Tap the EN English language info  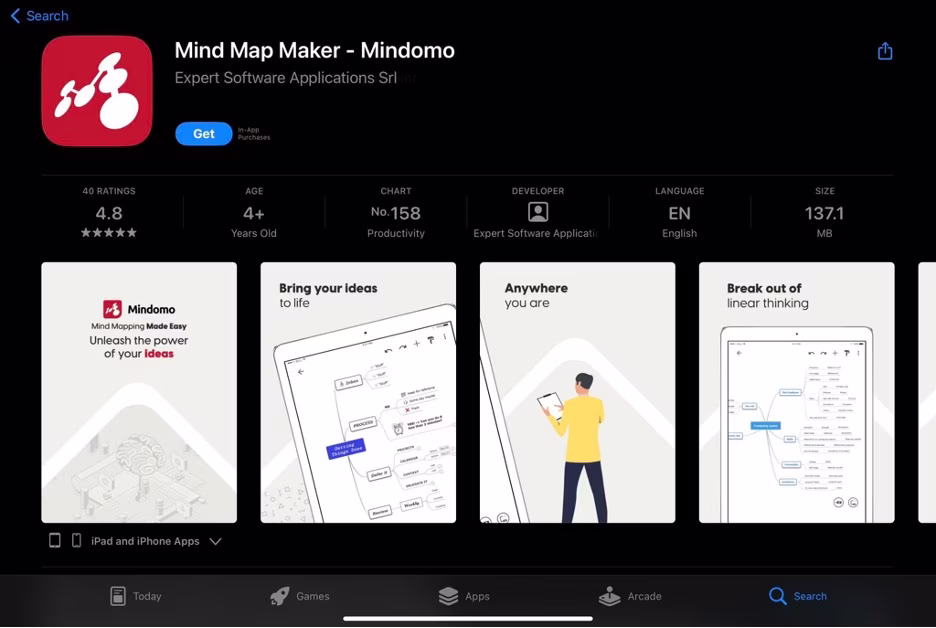point(679,213)
